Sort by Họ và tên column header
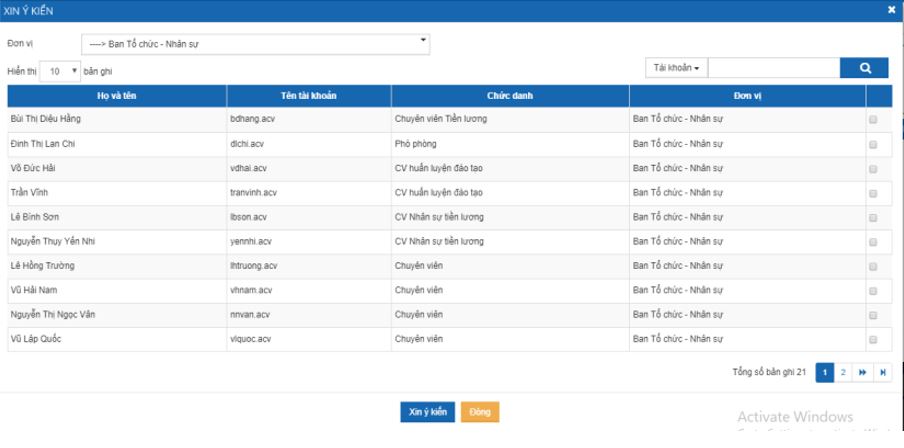904x448 pixels. point(117,95)
